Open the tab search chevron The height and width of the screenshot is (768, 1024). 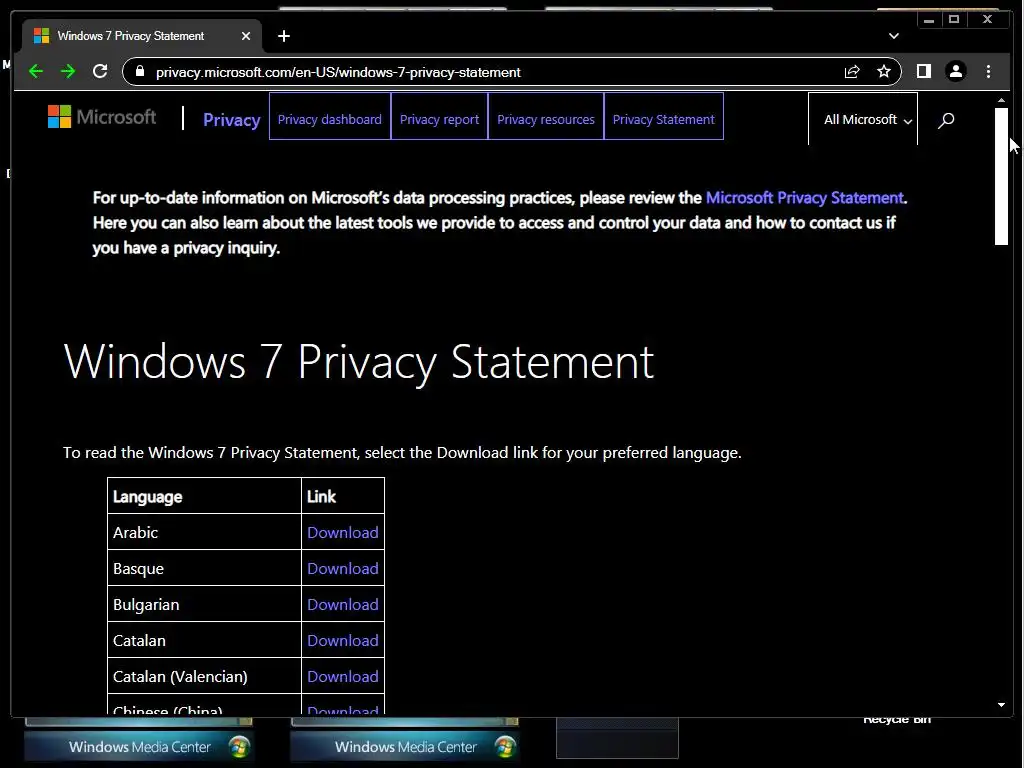[x=894, y=36]
